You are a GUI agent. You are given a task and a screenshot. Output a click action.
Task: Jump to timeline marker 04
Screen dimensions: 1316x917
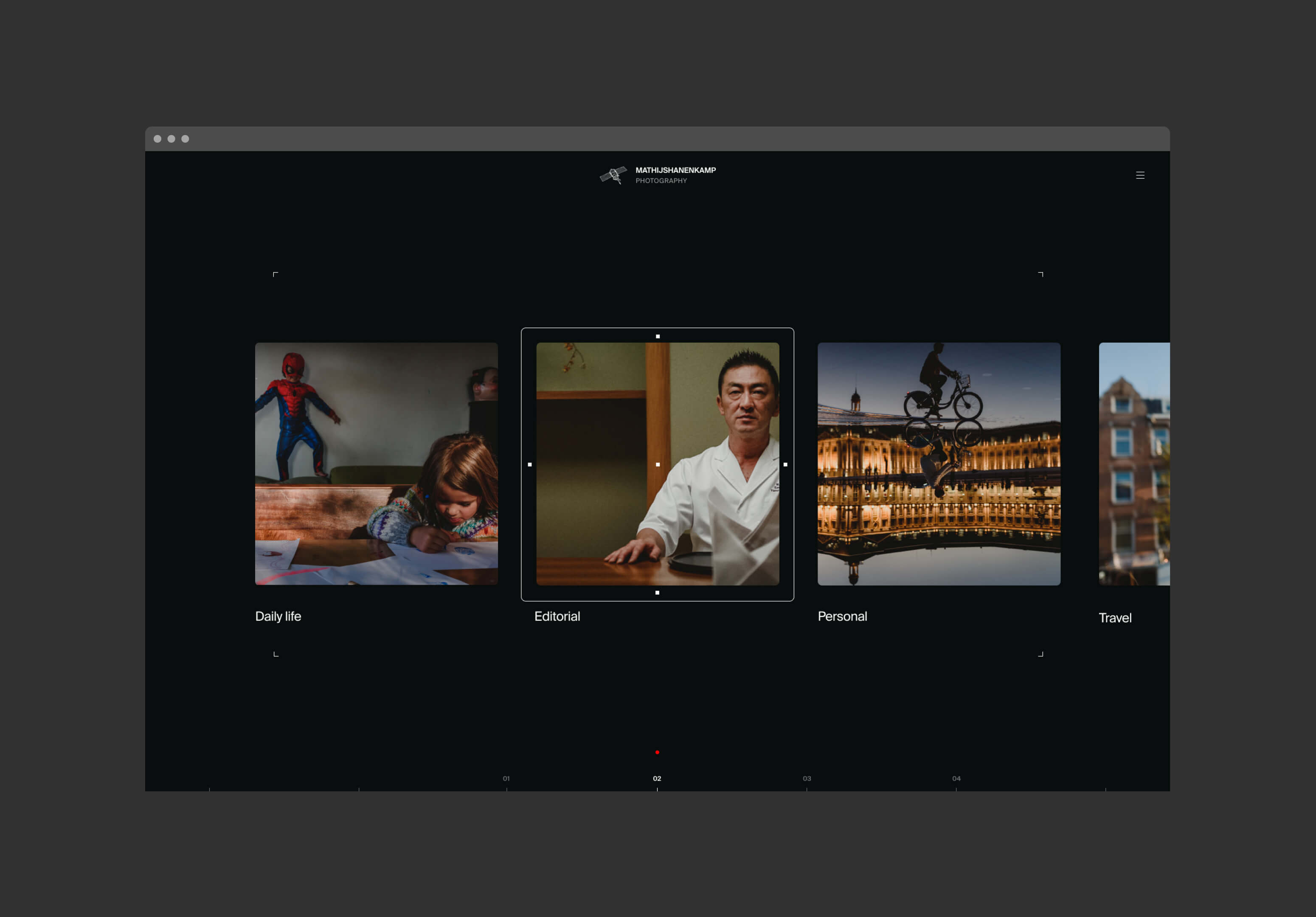[956, 778]
